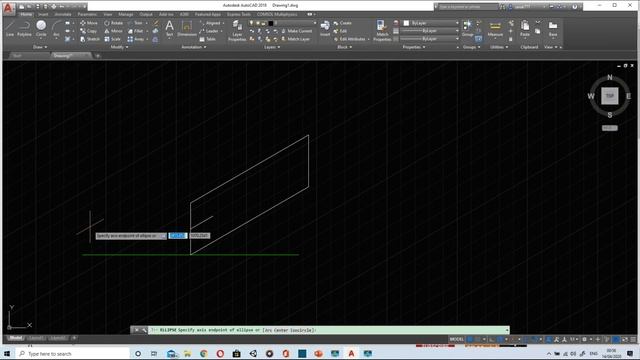The width and height of the screenshot is (640, 360).
Task: Expand the Annotation panel
Action: point(193,47)
